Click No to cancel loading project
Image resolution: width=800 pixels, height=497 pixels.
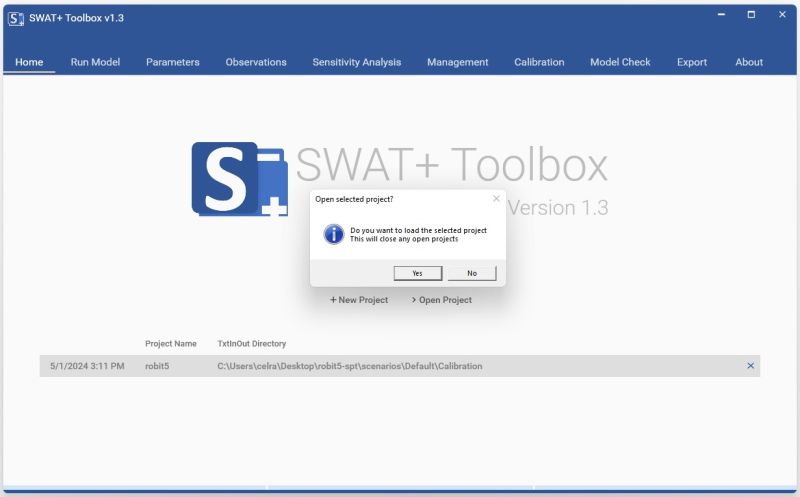coord(472,273)
